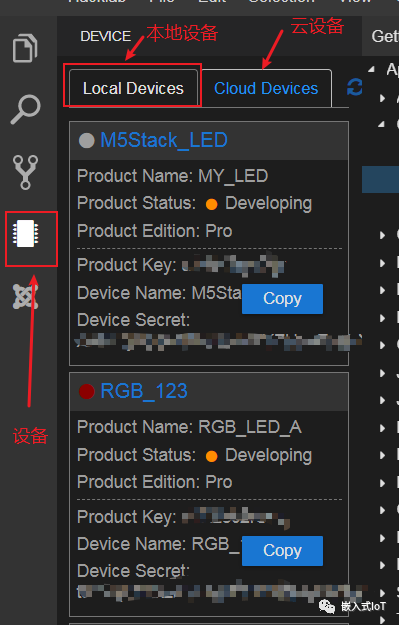Open the icon below the Device chip
Screen dimensions: 399x625
coord(26,296)
